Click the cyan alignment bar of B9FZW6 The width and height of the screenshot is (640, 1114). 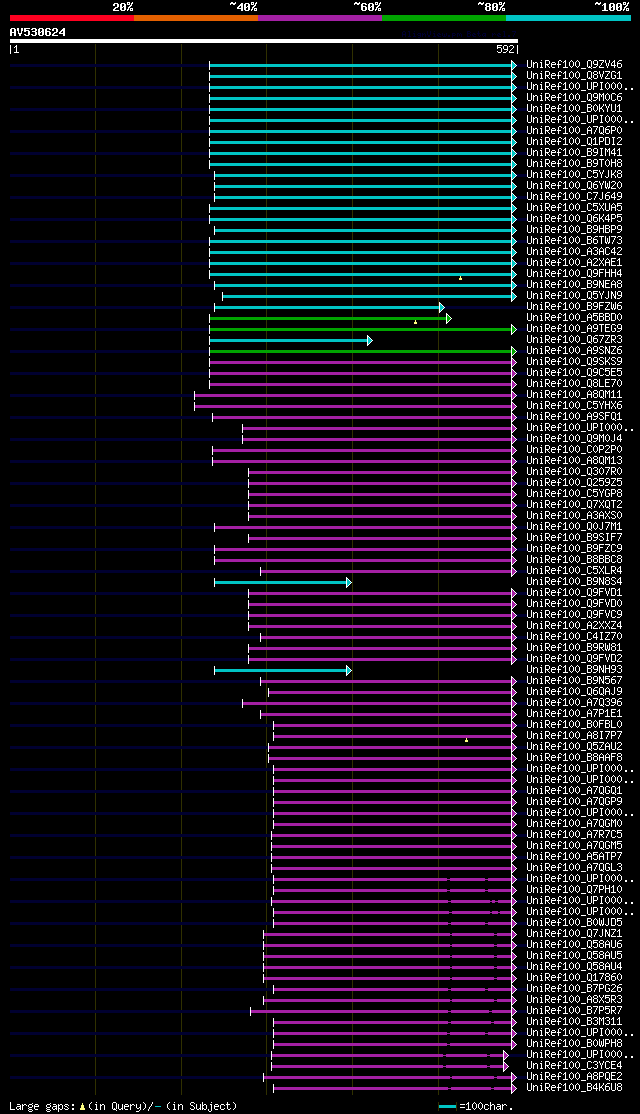[x=329, y=307]
